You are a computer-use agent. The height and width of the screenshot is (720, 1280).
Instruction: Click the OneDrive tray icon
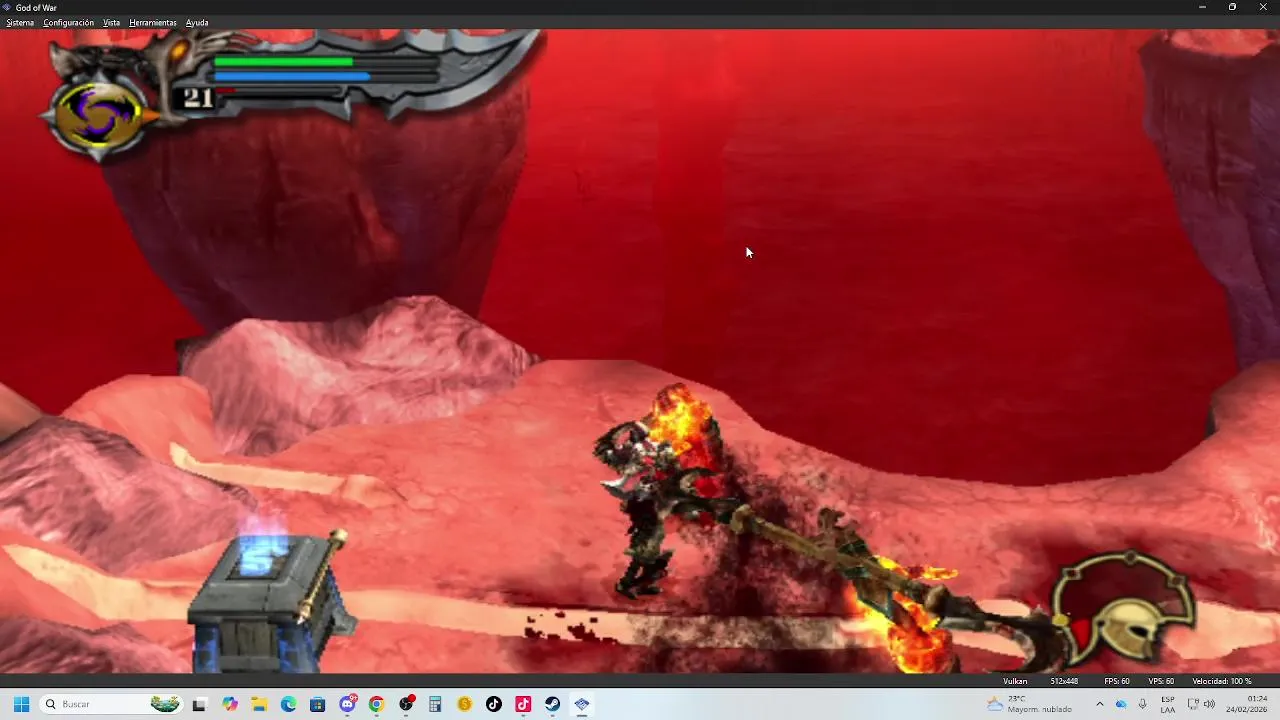(1121, 704)
